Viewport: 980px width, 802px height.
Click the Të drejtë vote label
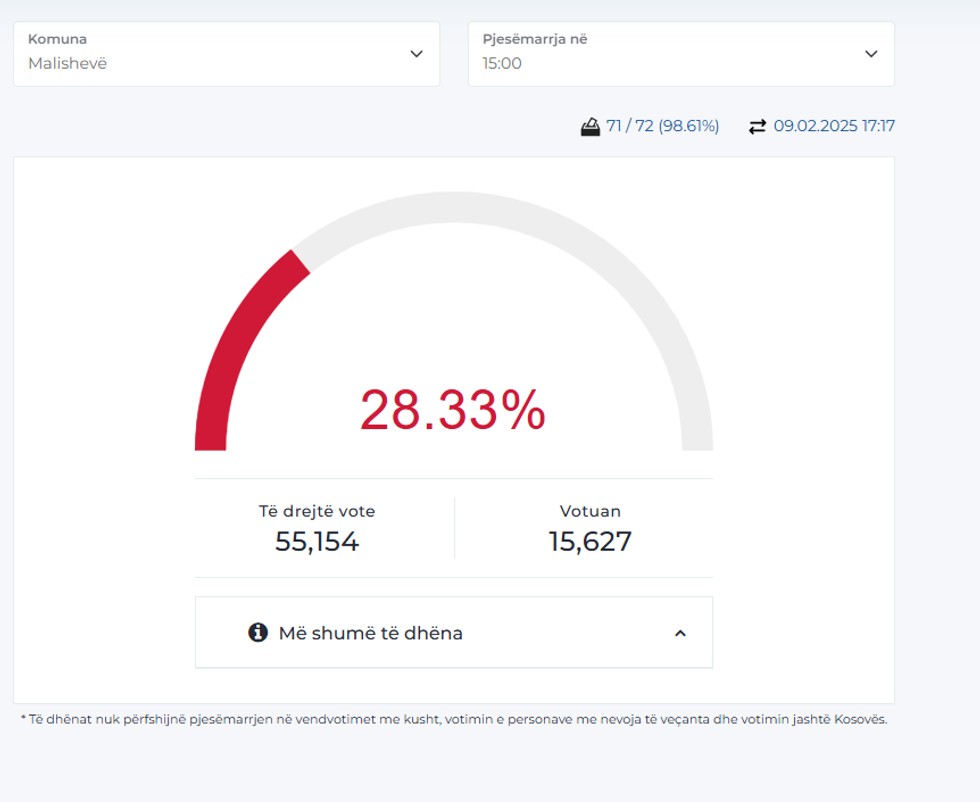pos(317,511)
